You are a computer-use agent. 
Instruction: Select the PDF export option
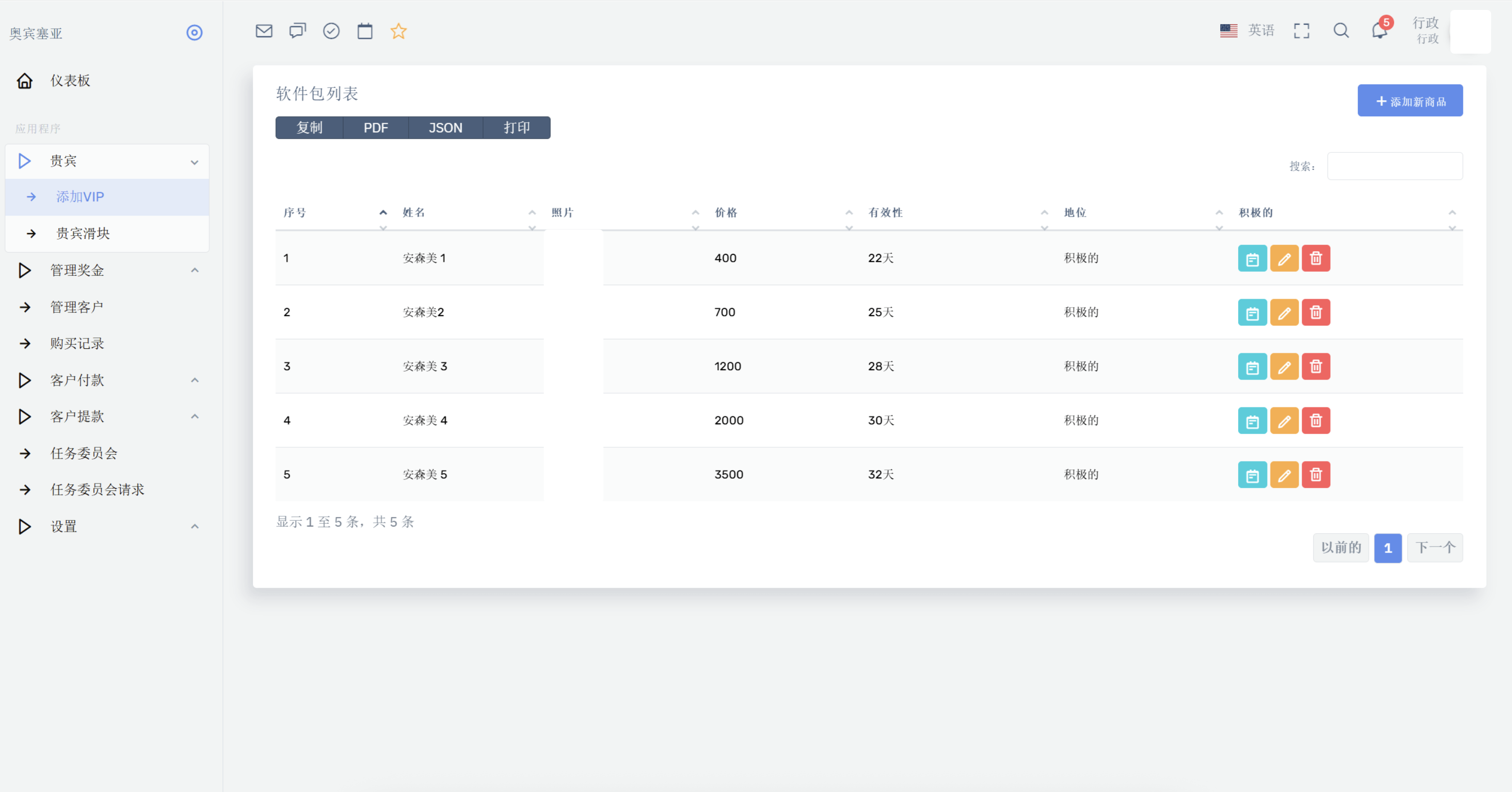click(375, 128)
